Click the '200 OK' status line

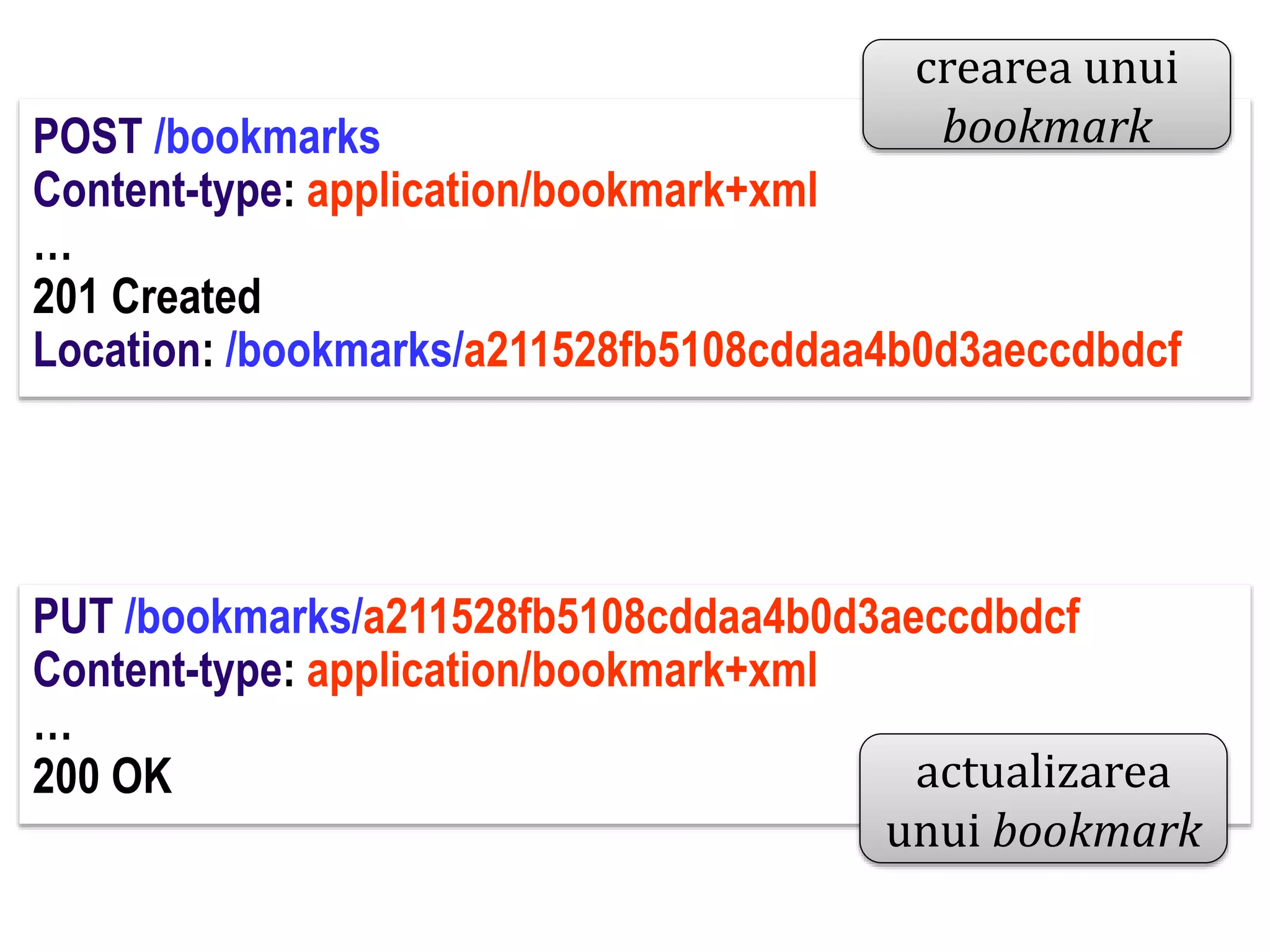(x=102, y=777)
